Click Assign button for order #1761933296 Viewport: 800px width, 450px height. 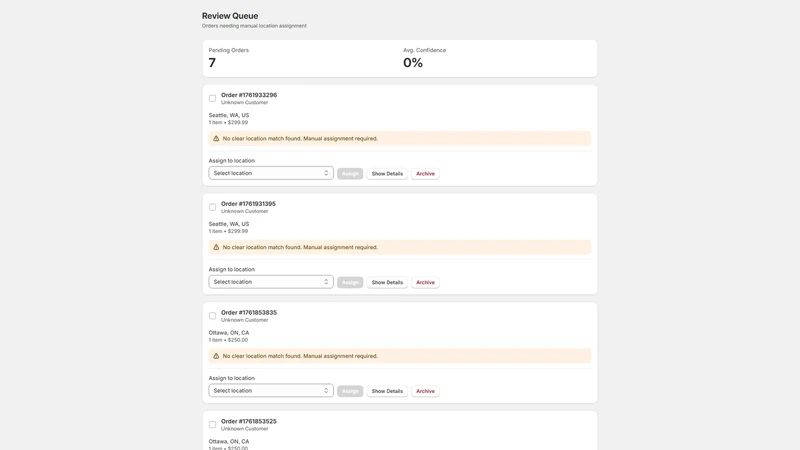(350, 173)
